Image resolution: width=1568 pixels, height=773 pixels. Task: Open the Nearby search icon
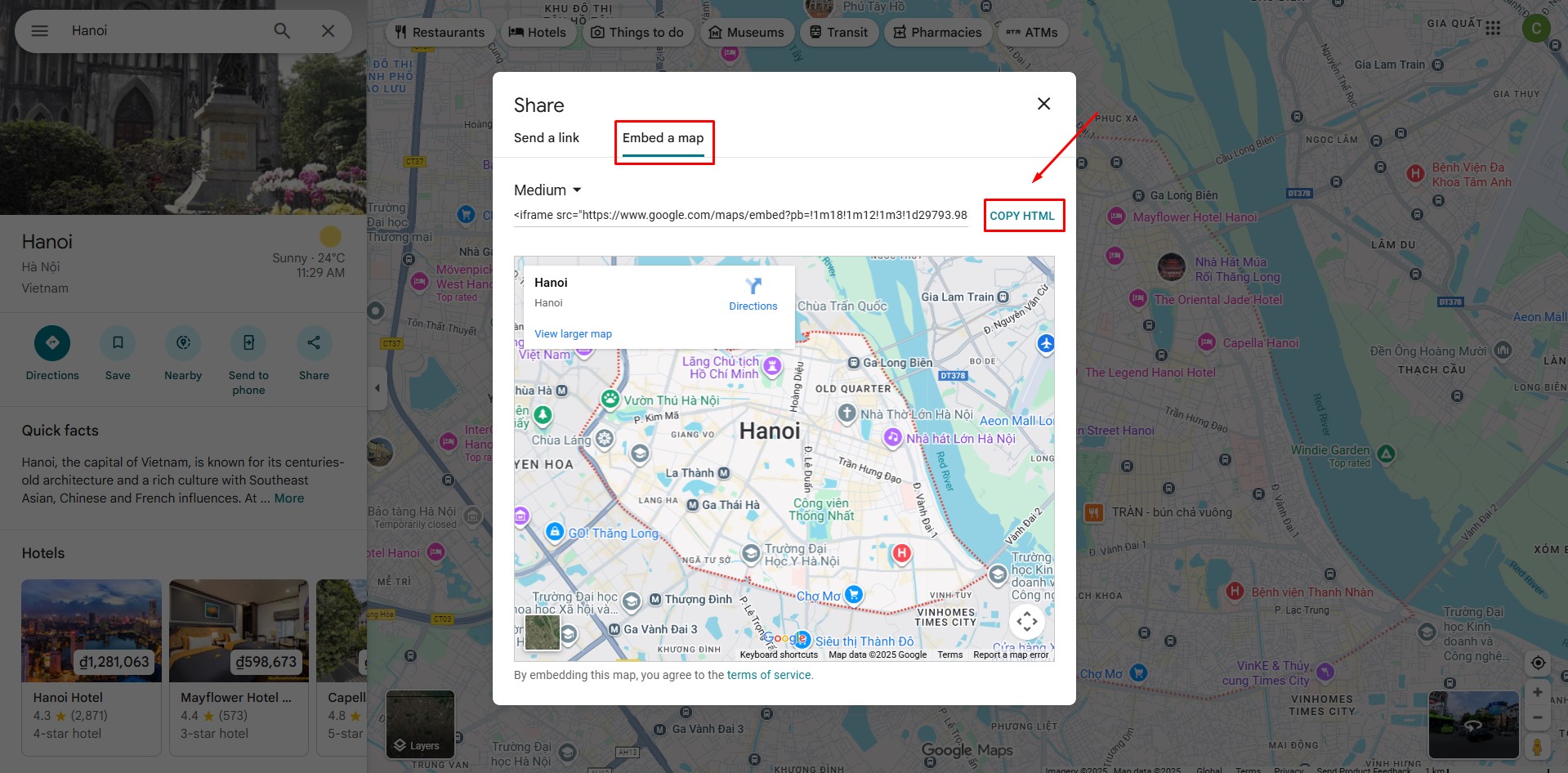(x=182, y=342)
